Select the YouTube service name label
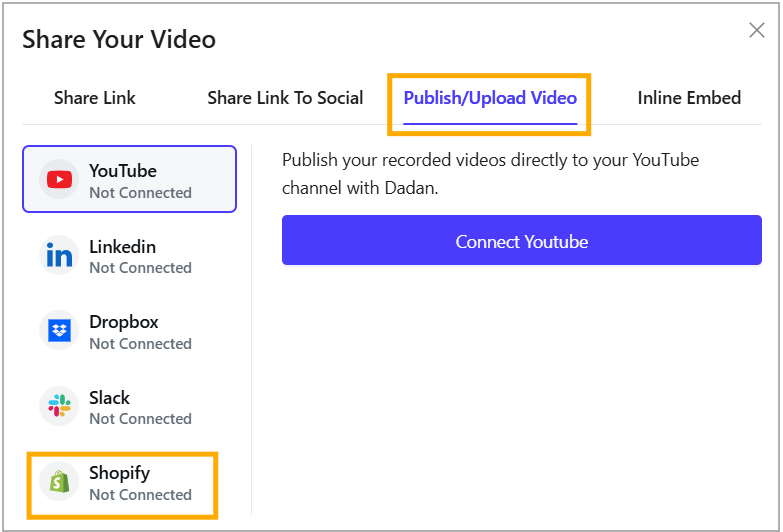Image resolution: width=783 pixels, height=532 pixels. coord(123,171)
